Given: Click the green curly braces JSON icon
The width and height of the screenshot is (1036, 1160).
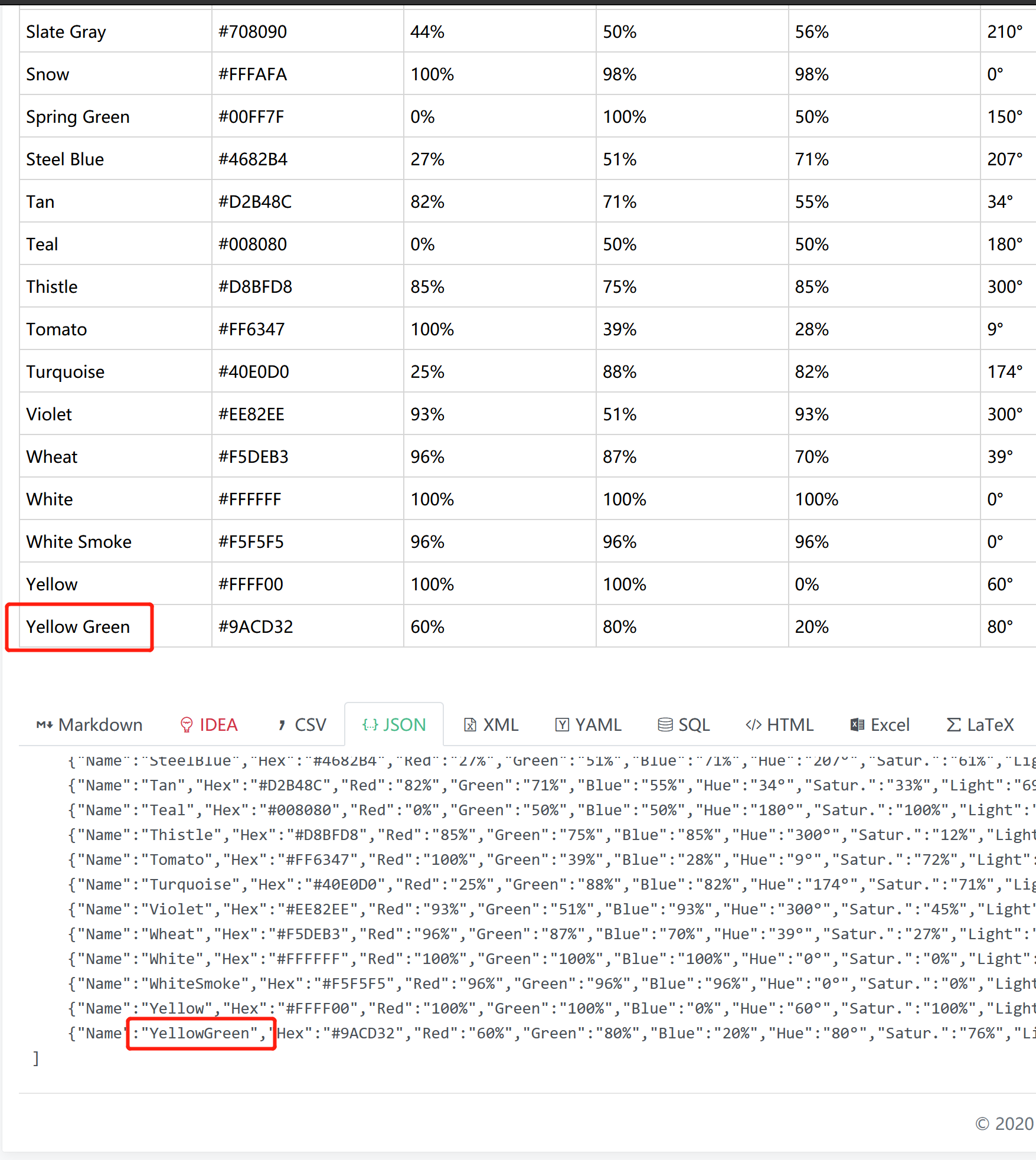Looking at the screenshot, I should tap(370, 725).
